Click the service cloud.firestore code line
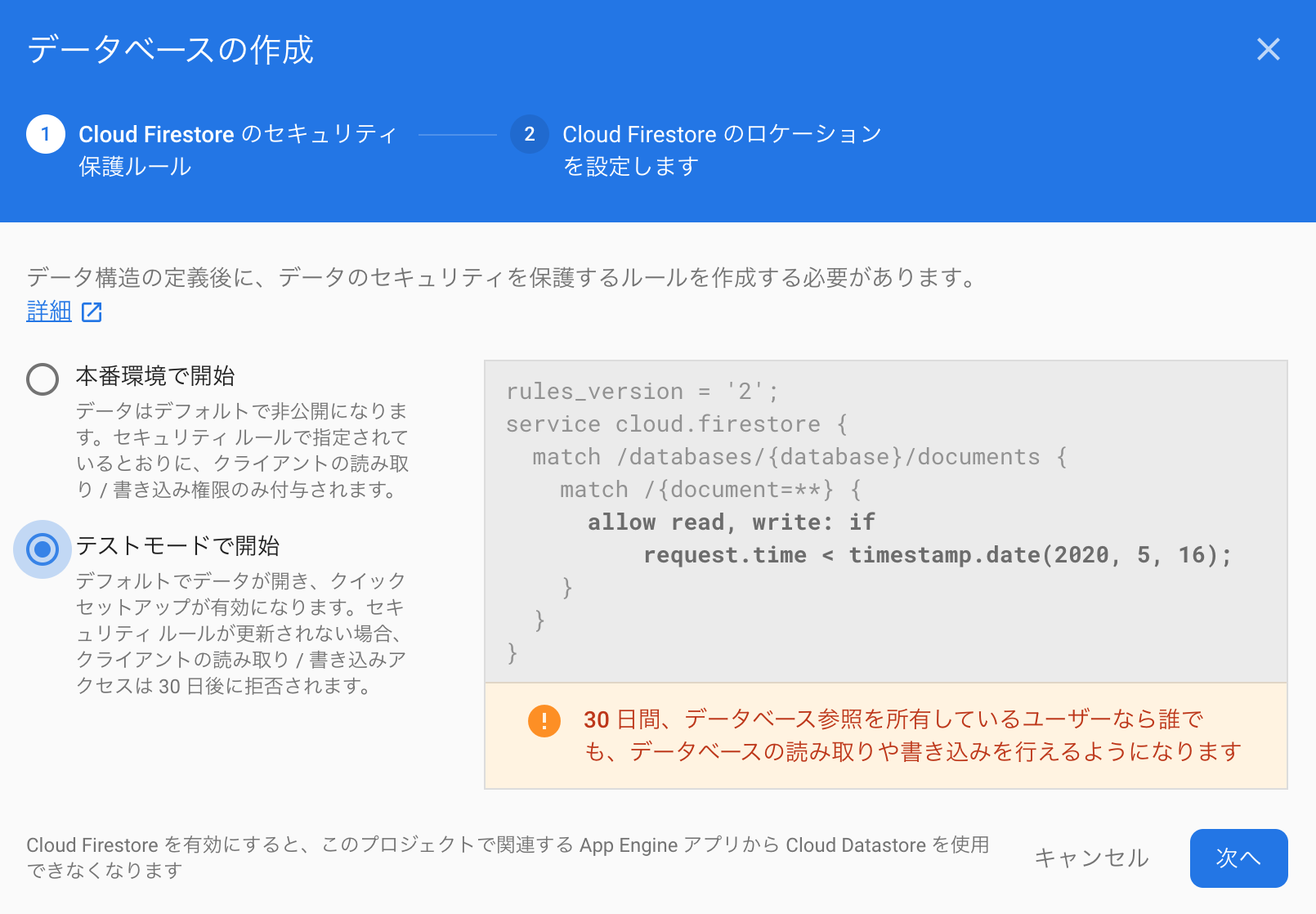 [x=678, y=424]
